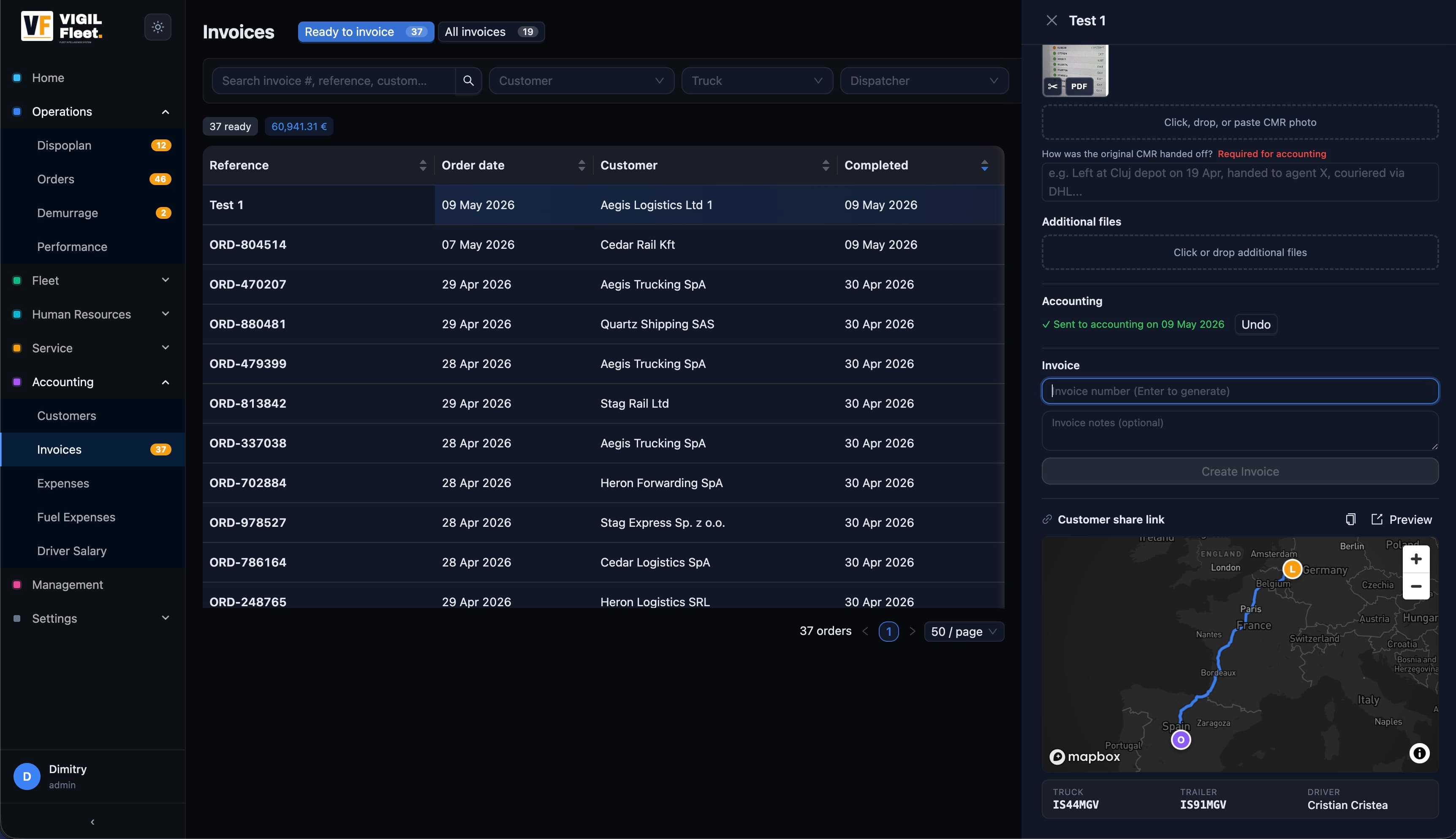
Task: Click the Undo accounting button
Action: [1255, 324]
